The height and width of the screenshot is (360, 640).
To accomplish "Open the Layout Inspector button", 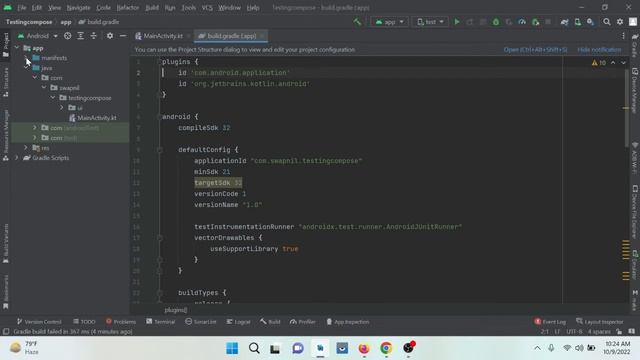I will coord(600,322).
